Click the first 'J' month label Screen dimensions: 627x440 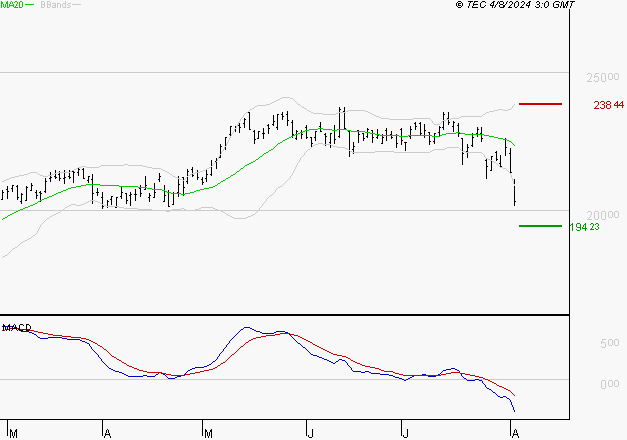pyautogui.click(x=311, y=434)
